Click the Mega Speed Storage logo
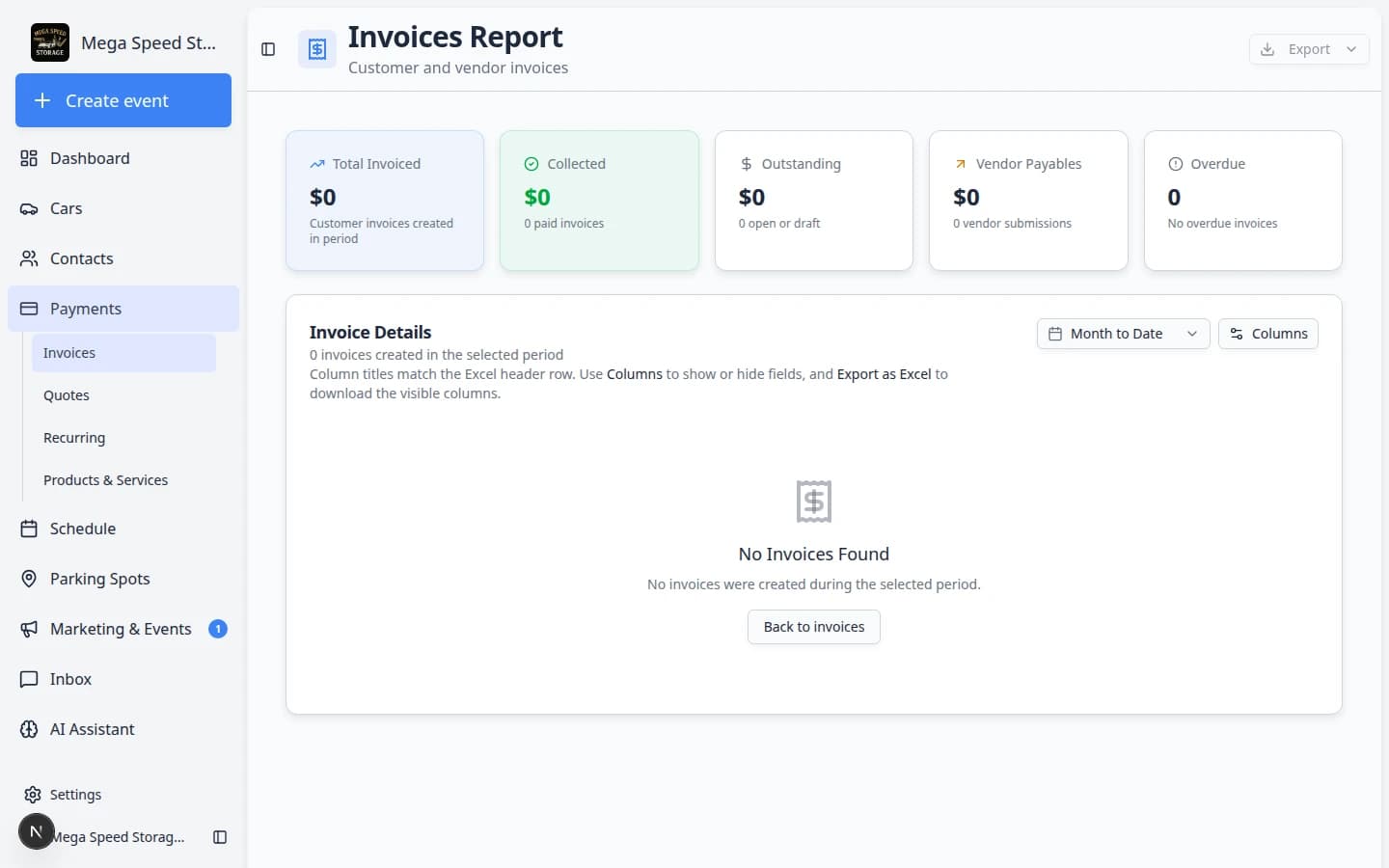 point(50,42)
